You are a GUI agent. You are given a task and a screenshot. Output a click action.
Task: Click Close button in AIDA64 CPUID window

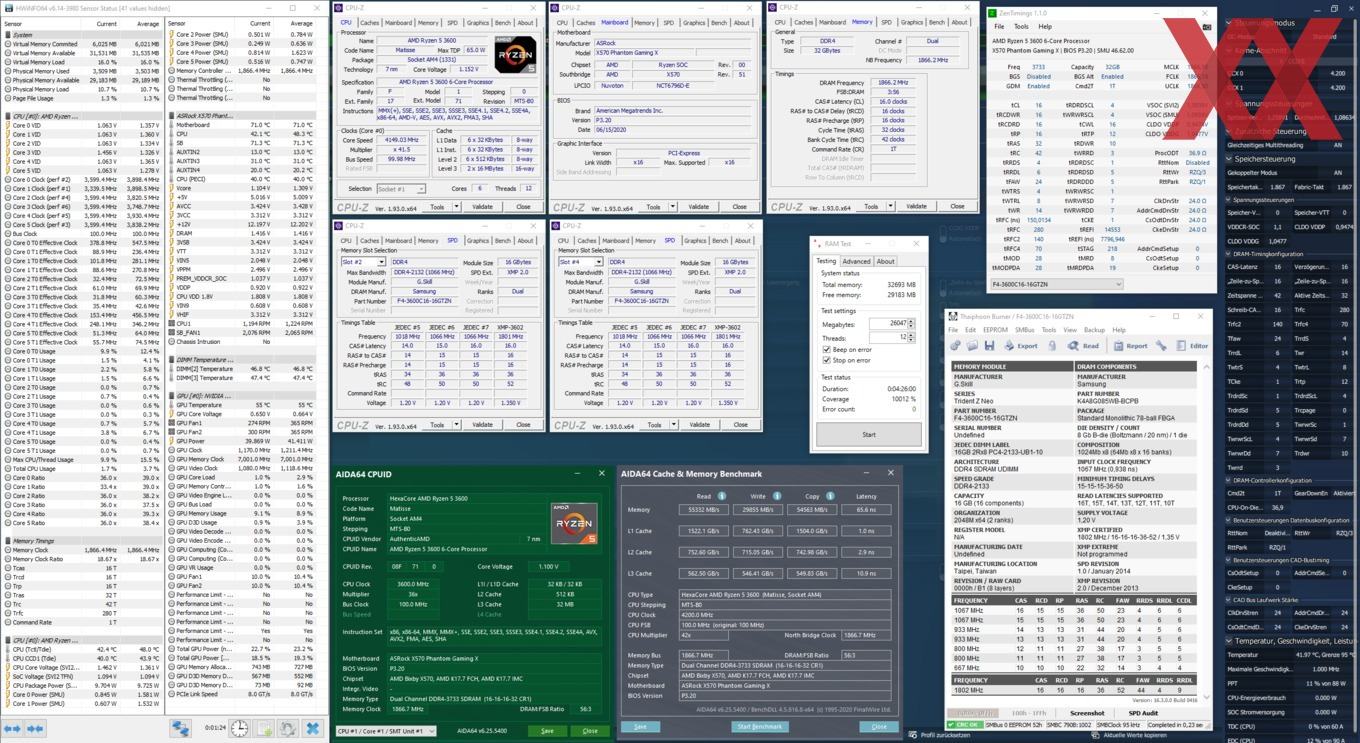(590, 731)
